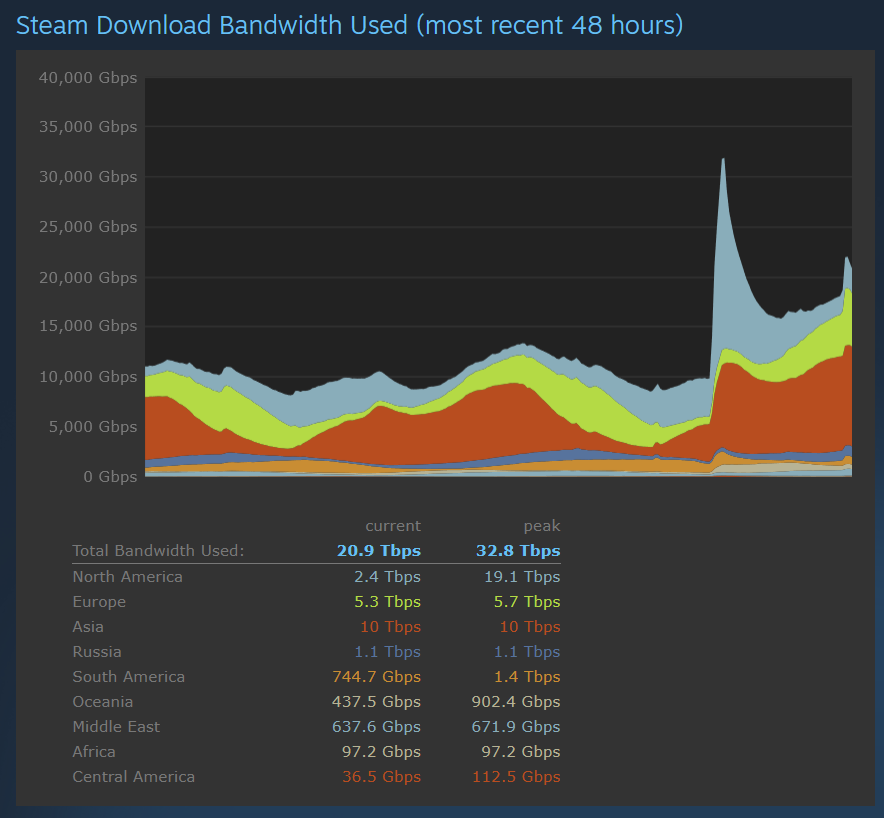Click the 15,000 Gbps axis label
Screen dimensions: 884x818
(88, 326)
